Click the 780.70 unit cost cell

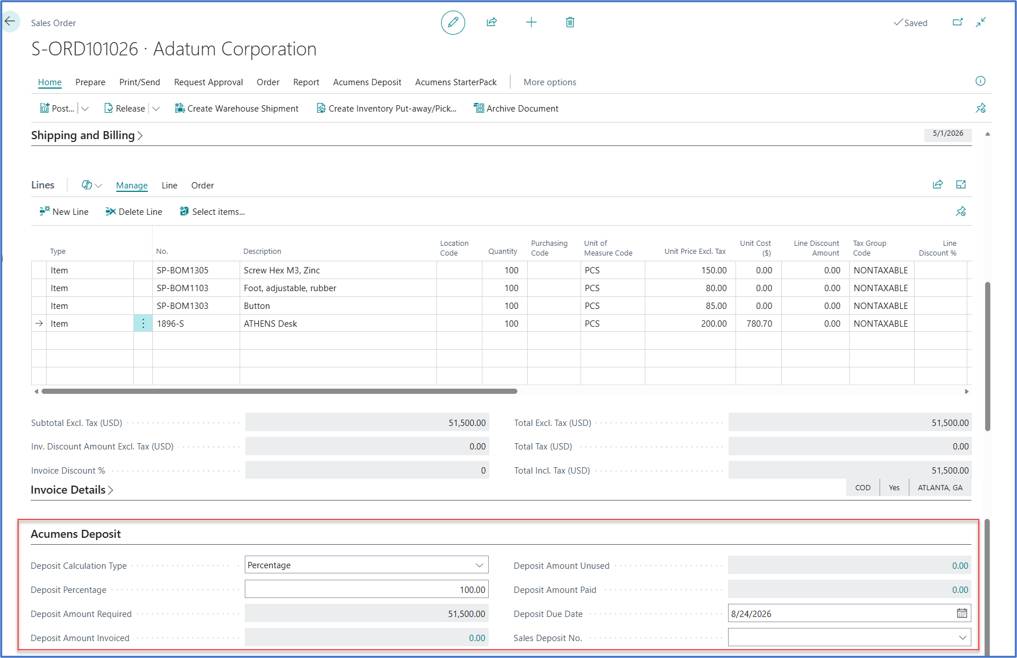click(758, 323)
